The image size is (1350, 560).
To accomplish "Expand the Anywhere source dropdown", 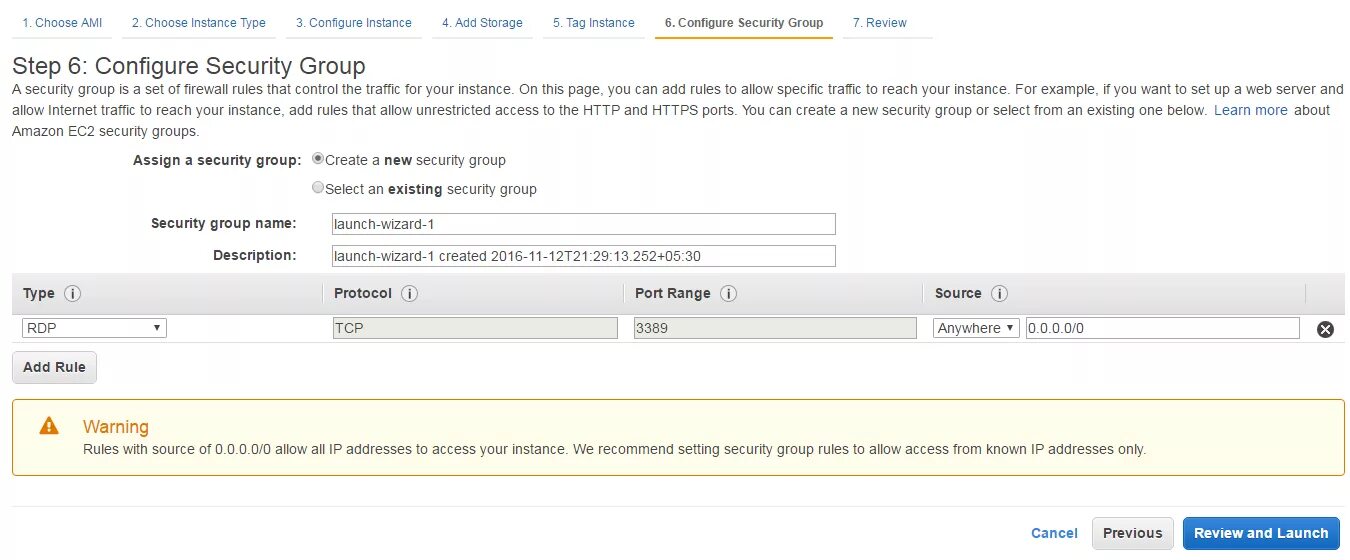I will point(976,328).
